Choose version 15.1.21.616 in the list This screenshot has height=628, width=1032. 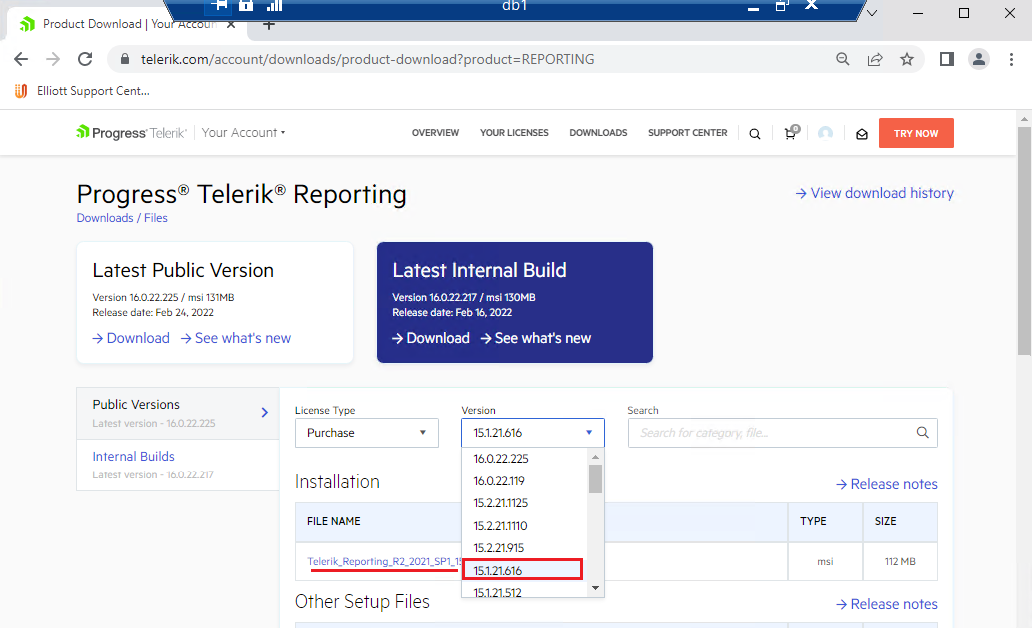523,570
